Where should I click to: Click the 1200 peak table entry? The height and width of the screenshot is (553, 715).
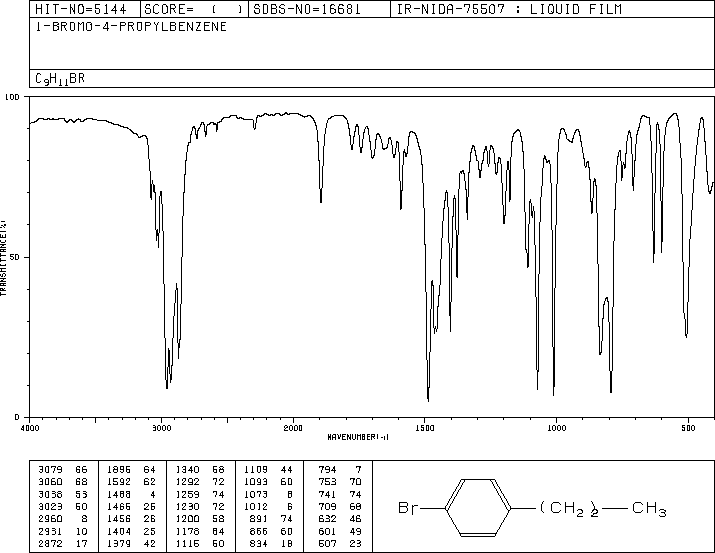point(187,519)
